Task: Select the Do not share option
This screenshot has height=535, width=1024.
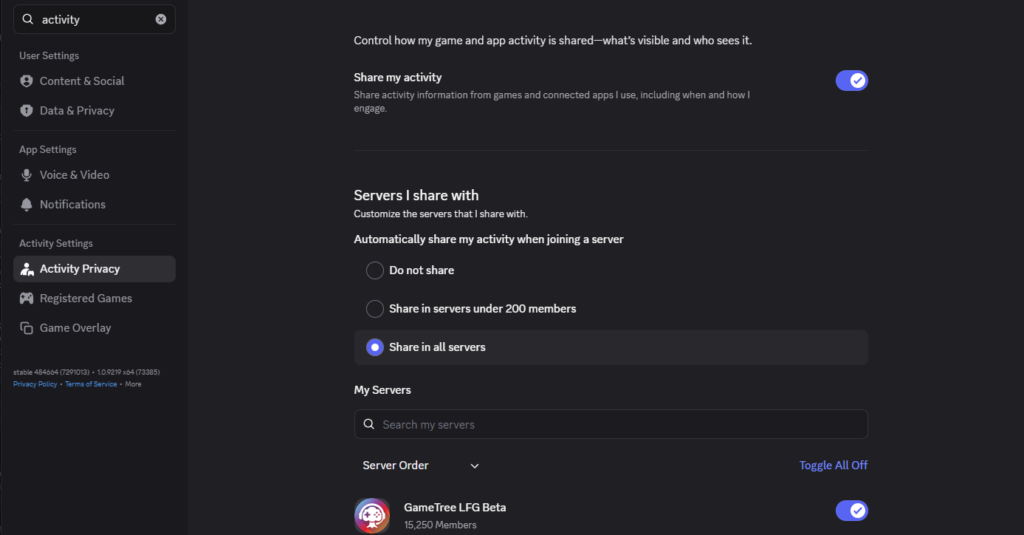Action: click(375, 270)
